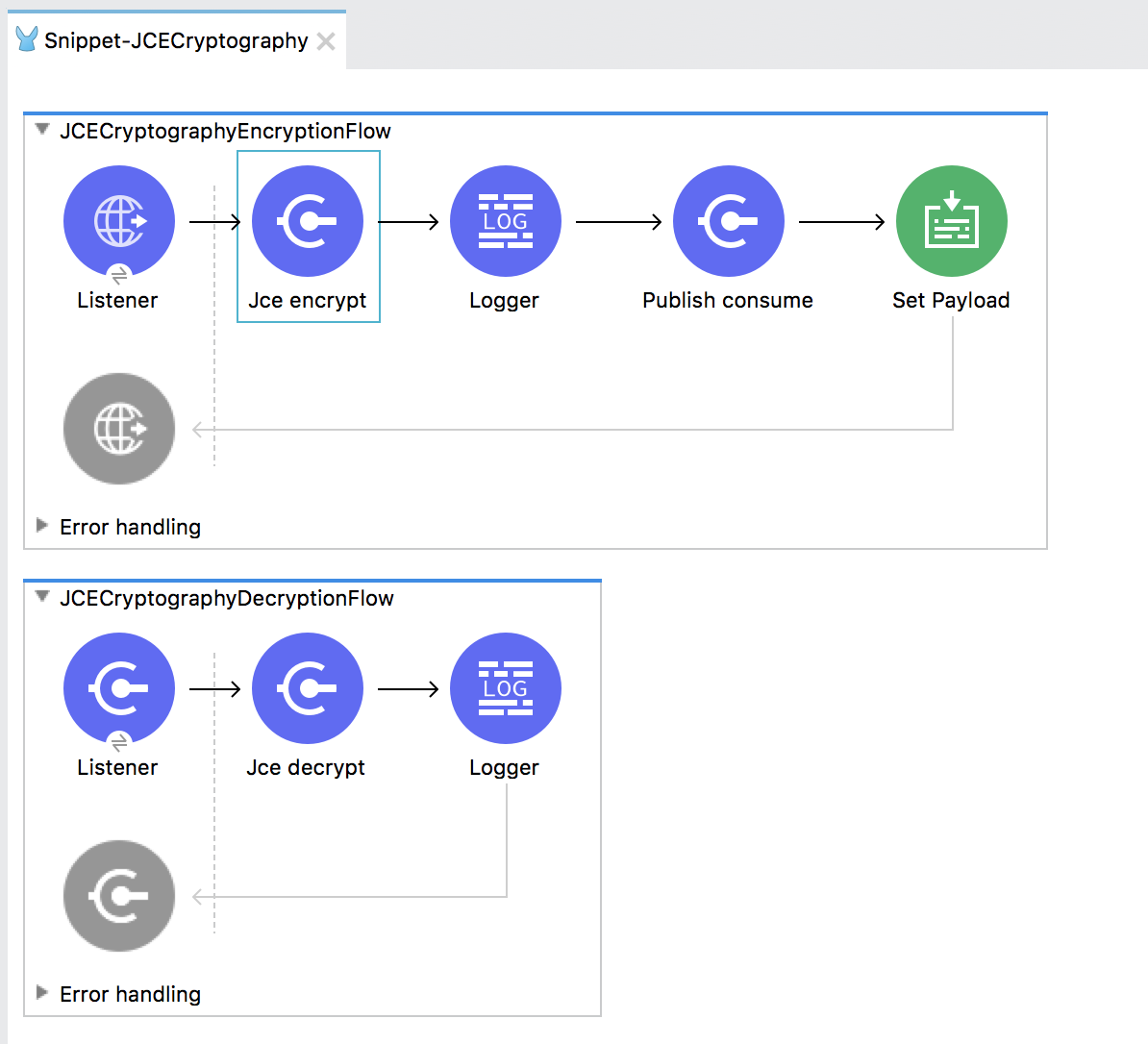The height and width of the screenshot is (1044, 1148).
Task: Expand Error handling in the Encryption flow
Action: pos(42,526)
